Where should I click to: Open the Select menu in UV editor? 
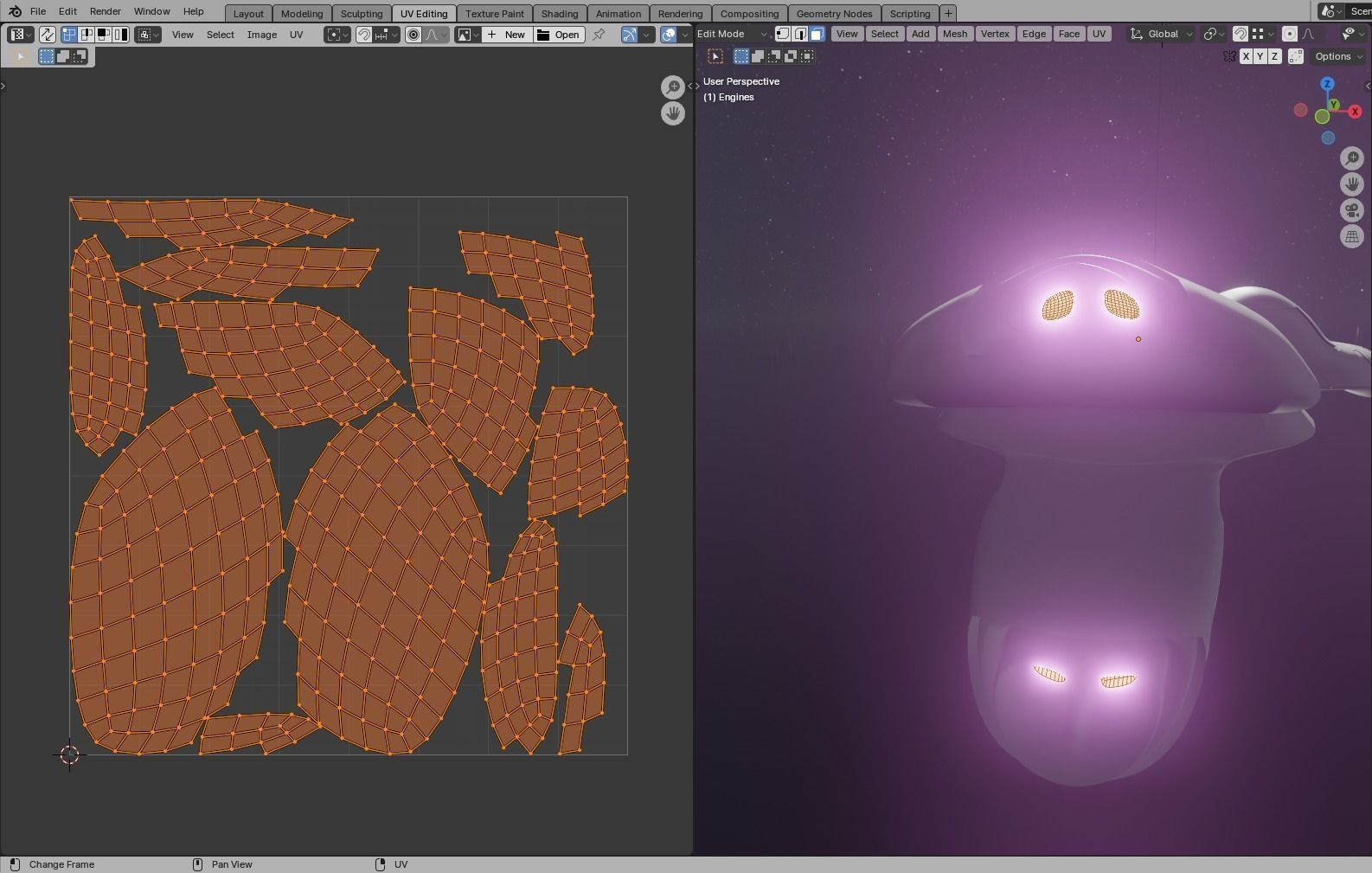point(221,35)
